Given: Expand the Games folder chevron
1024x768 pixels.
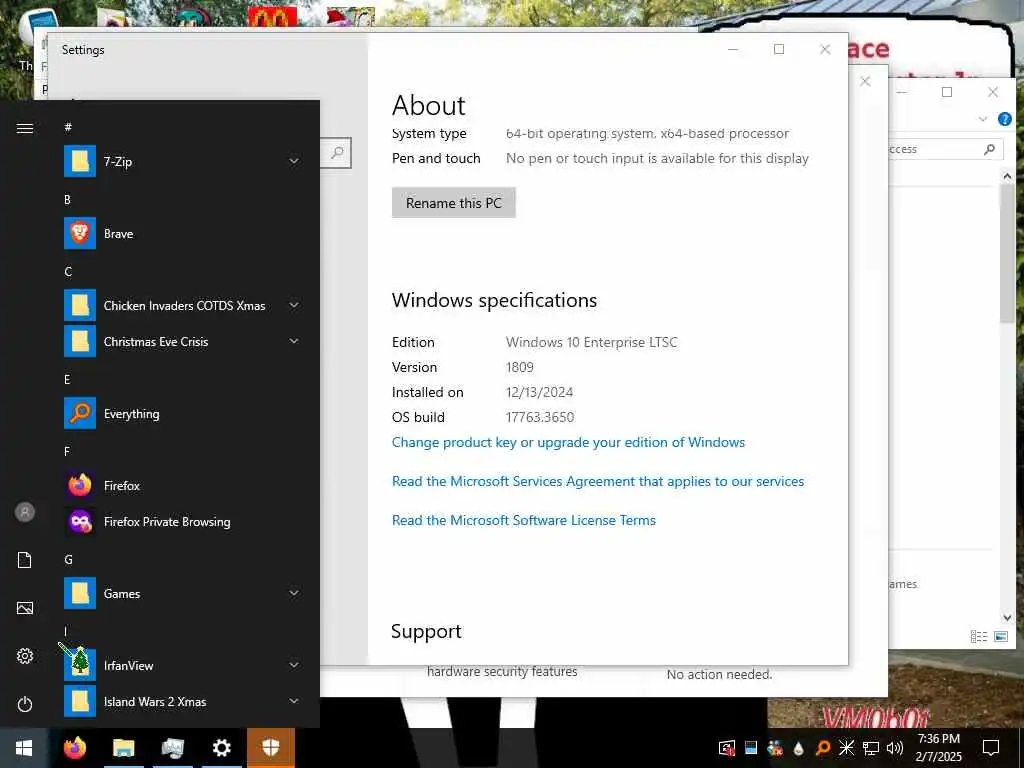Looking at the screenshot, I should [294, 593].
